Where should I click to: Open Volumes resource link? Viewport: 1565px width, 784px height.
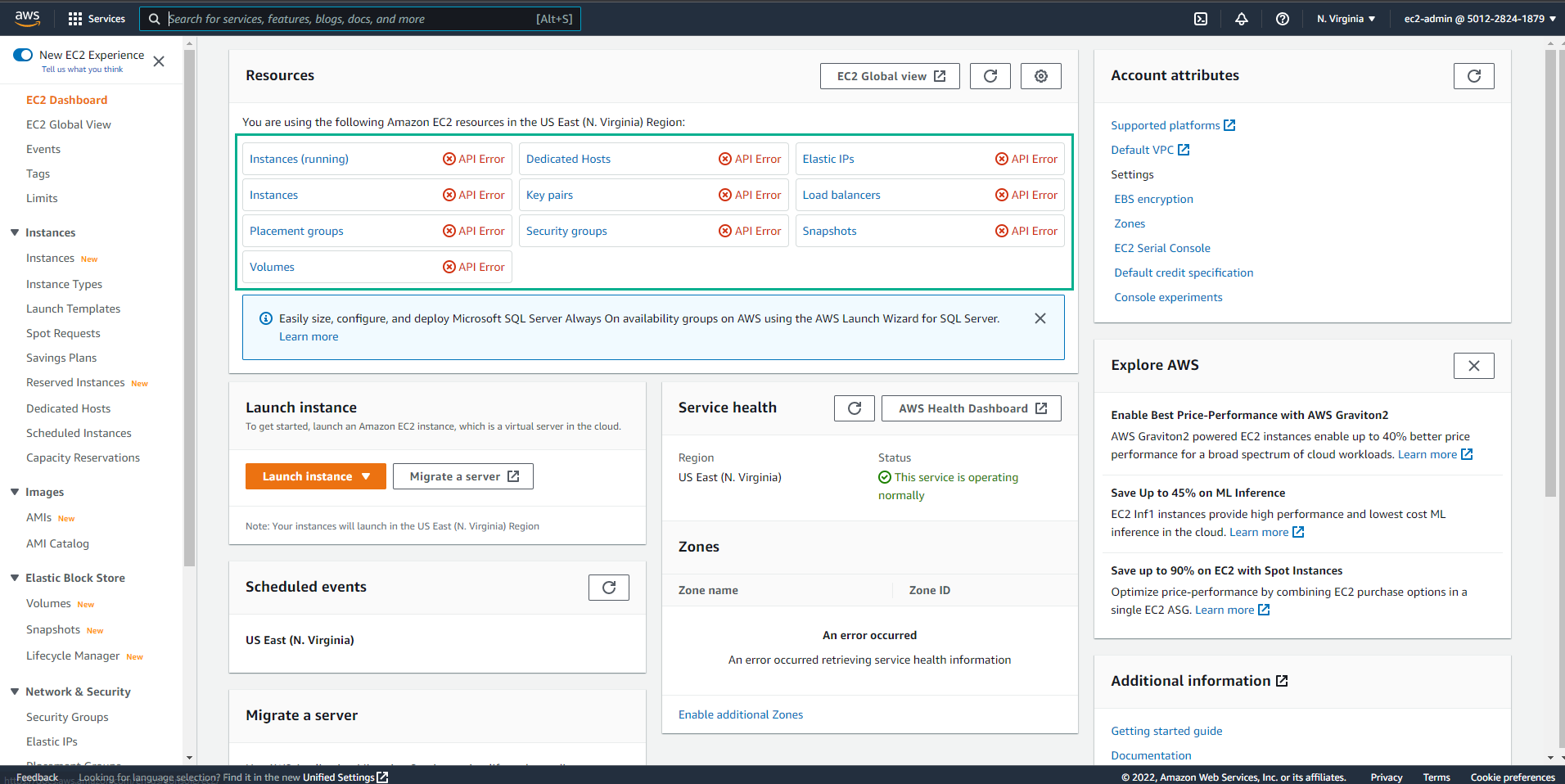(x=272, y=267)
